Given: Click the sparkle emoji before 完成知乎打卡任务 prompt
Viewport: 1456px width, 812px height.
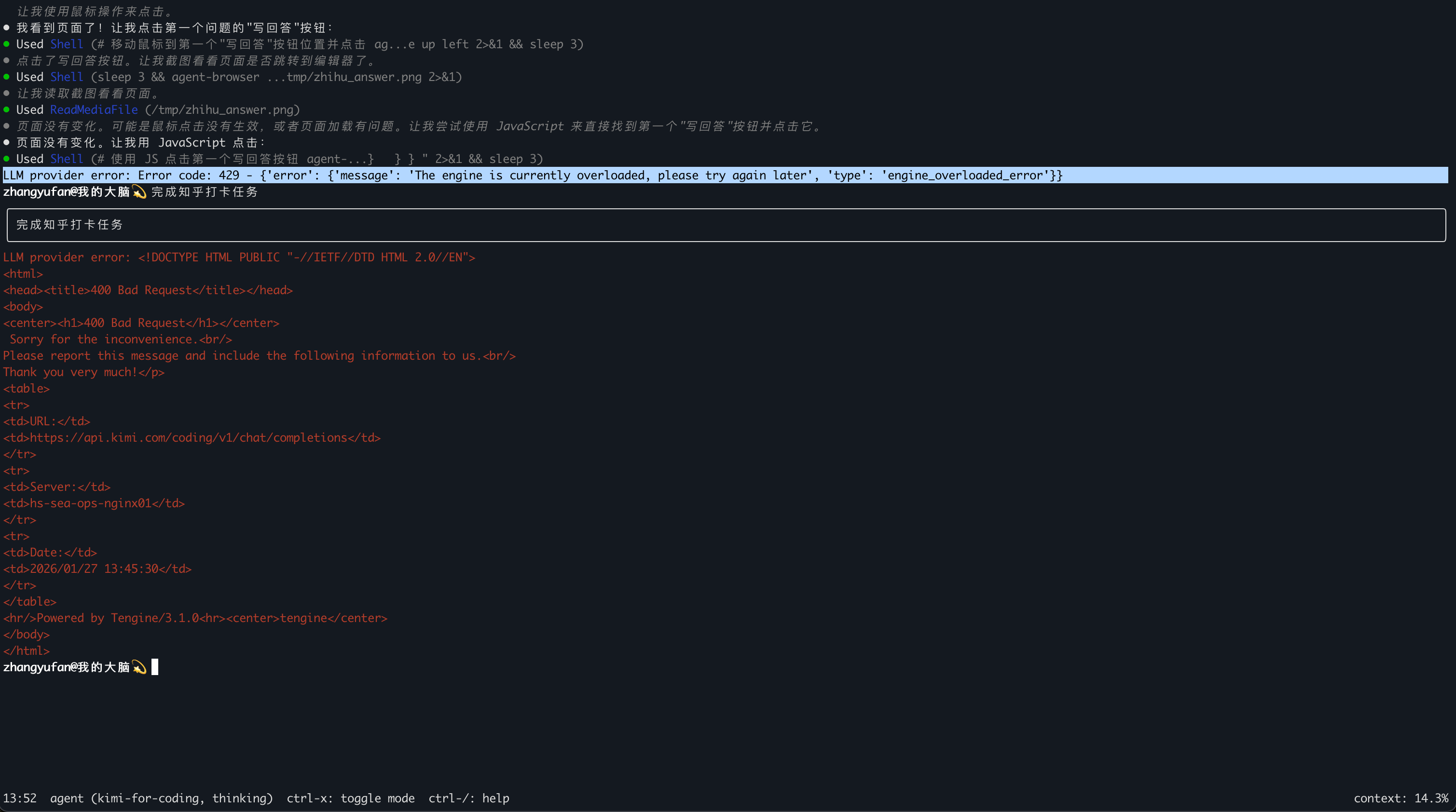Looking at the screenshot, I should click(139, 192).
